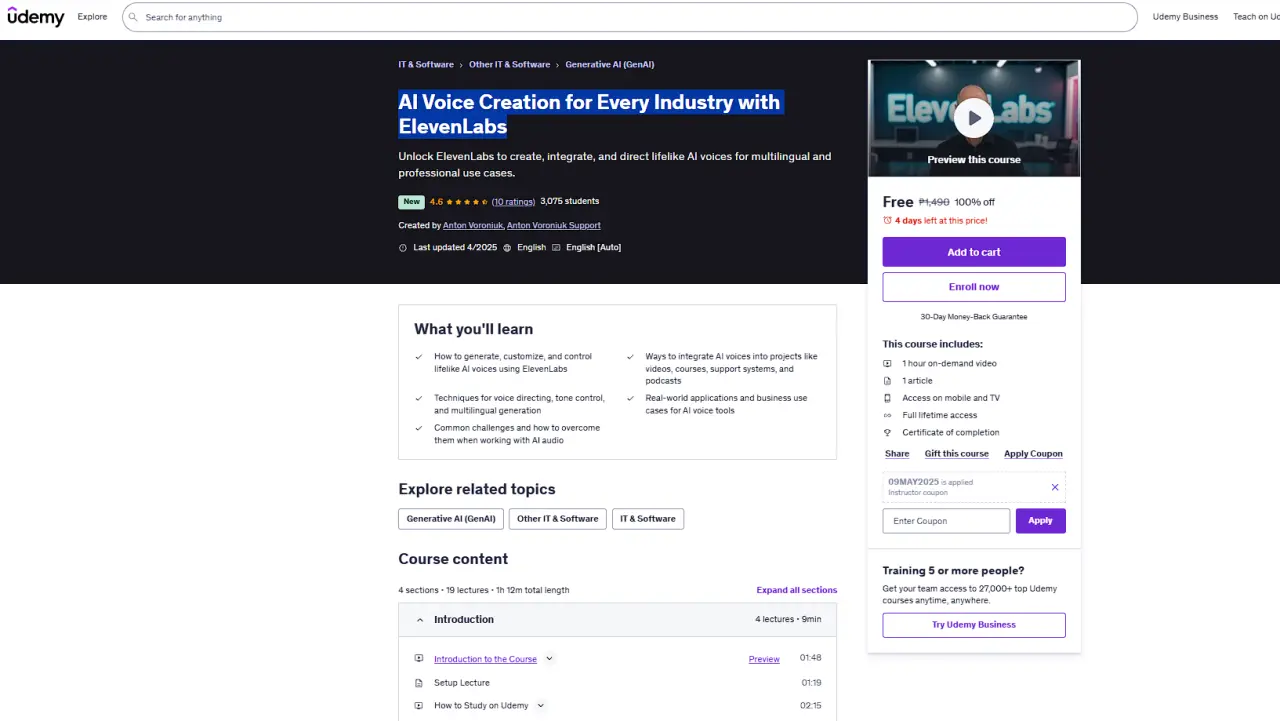Select IT & Software related topic chip
The width and height of the screenshot is (1280, 721).
(648, 519)
